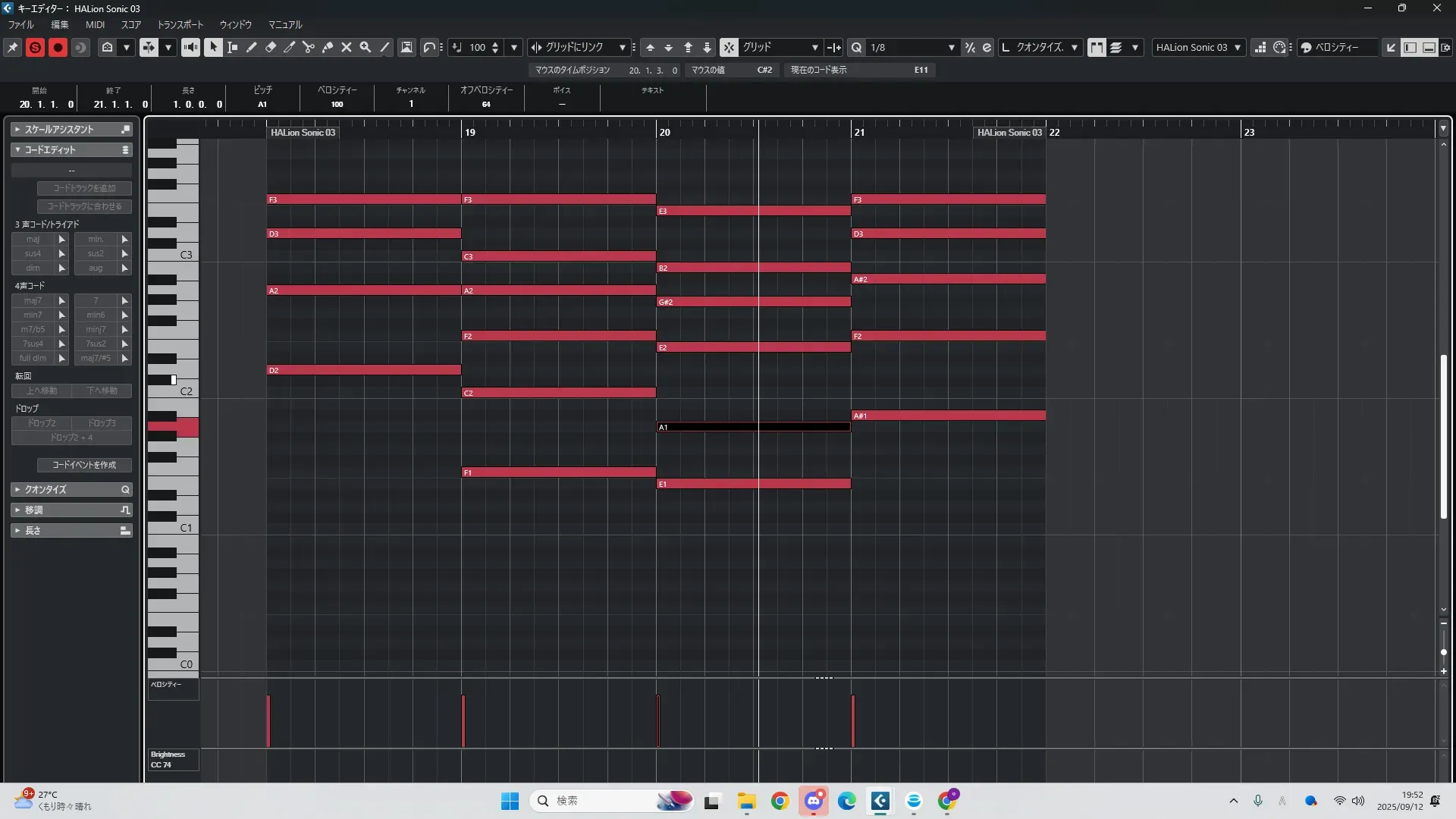Toggle Solo Editor button

point(35,47)
